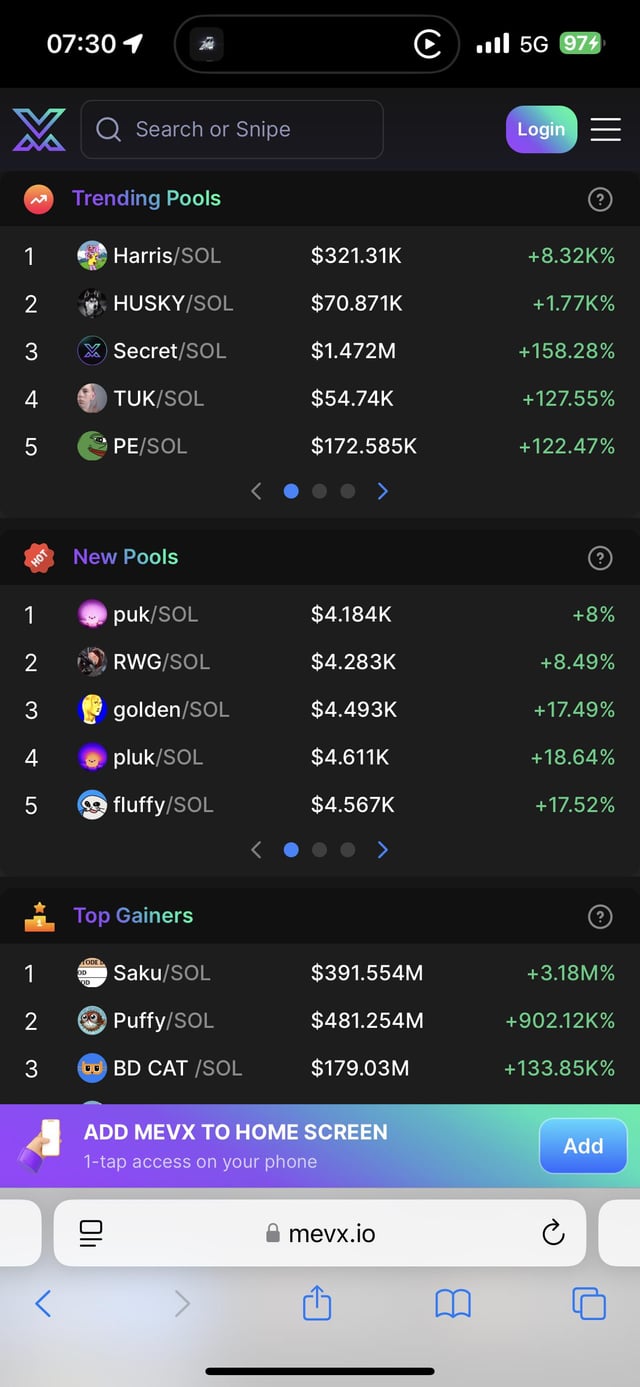Open the hamburger menu
Image resolution: width=640 pixels, height=1387 pixels.
pyautogui.click(x=605, y=130)
